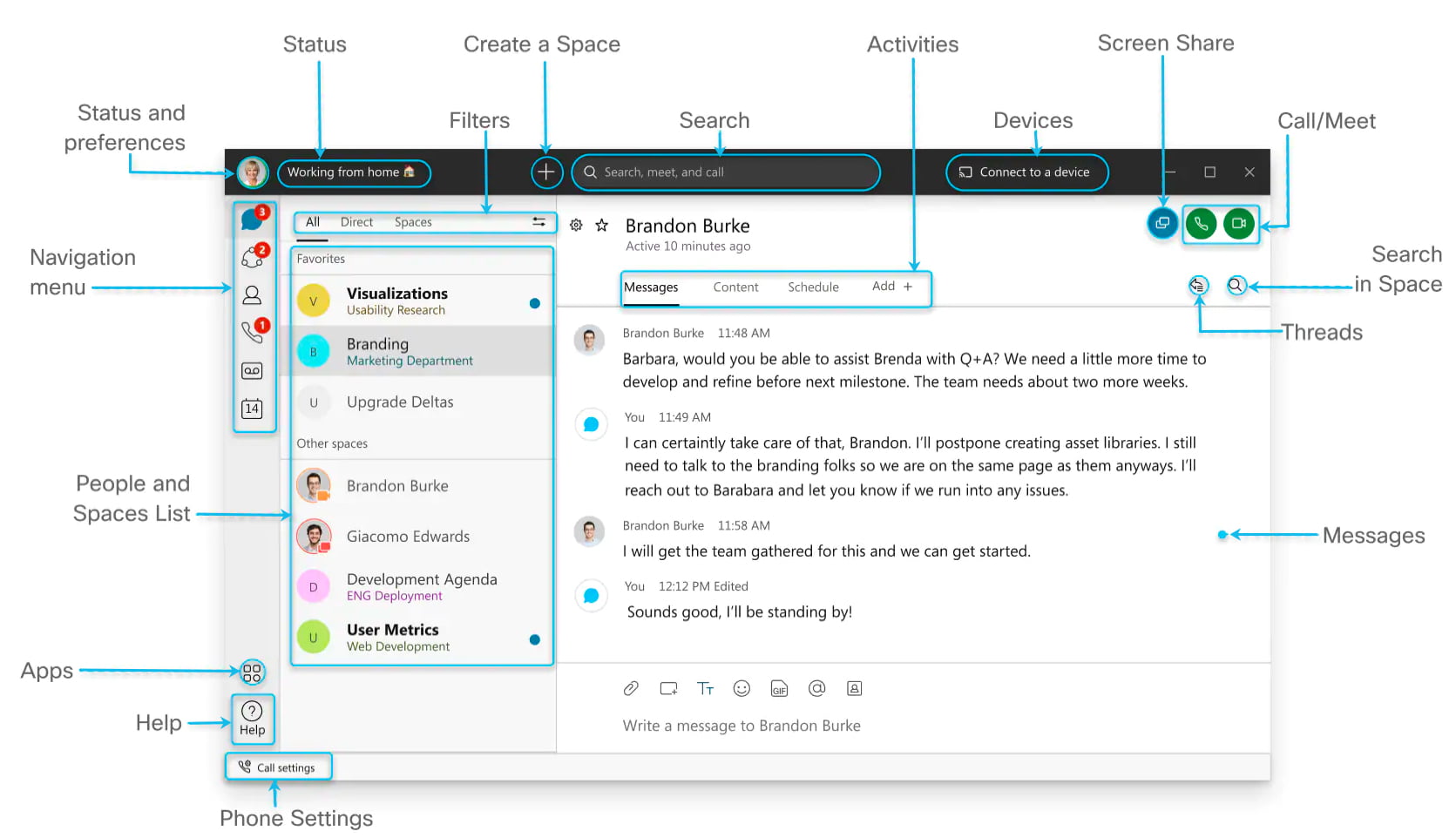Image resolution: width=1456 pixels, height=838 pixels.
Task: Open the Working from home status menu
Action: [x=353, y=172]
